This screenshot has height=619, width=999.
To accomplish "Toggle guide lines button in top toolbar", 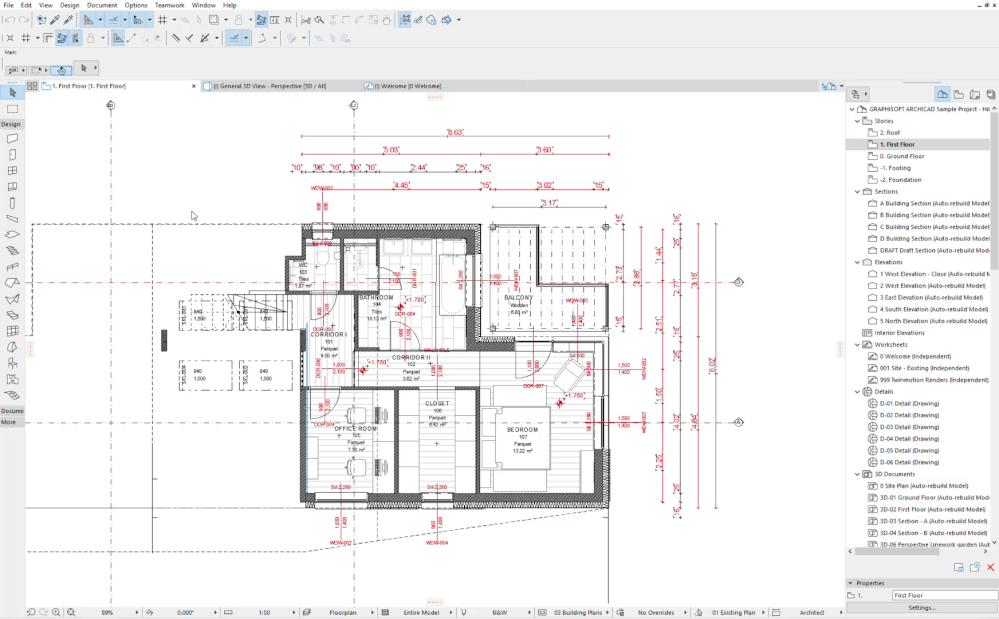I will tap(89, 20).
